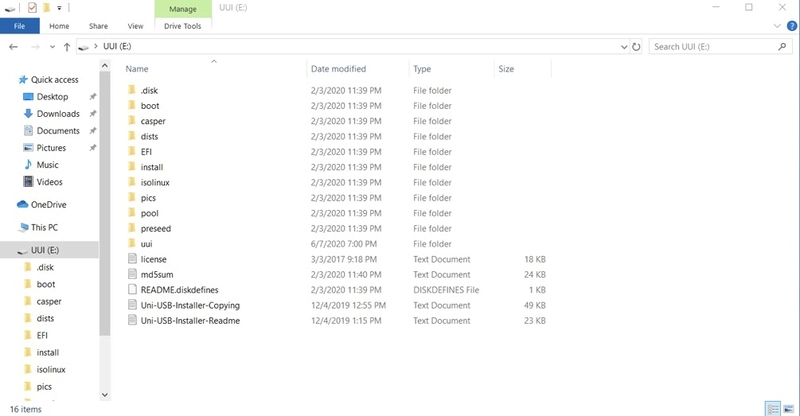800x416 pixels.
Task: Open Documents in the navigation pane
Action: click(58, 131)
